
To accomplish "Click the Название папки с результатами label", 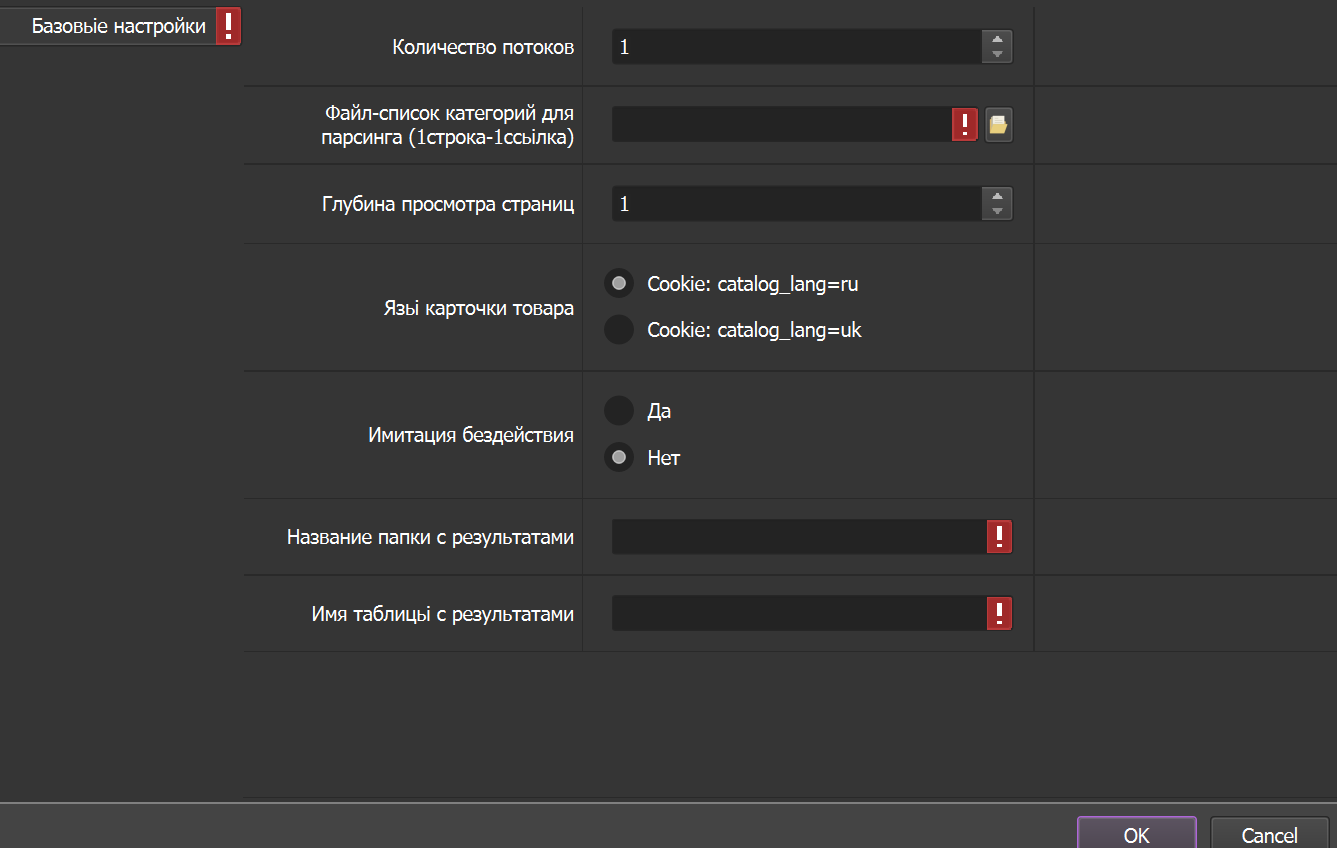I will (x=430, y=537).
